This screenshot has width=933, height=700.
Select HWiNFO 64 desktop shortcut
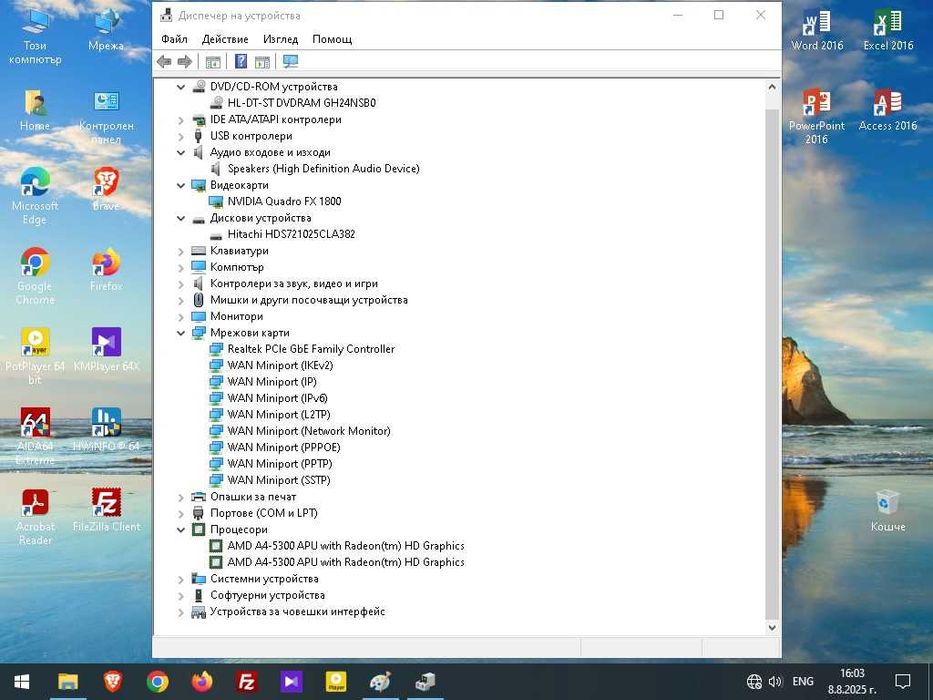tap(106, 430)
